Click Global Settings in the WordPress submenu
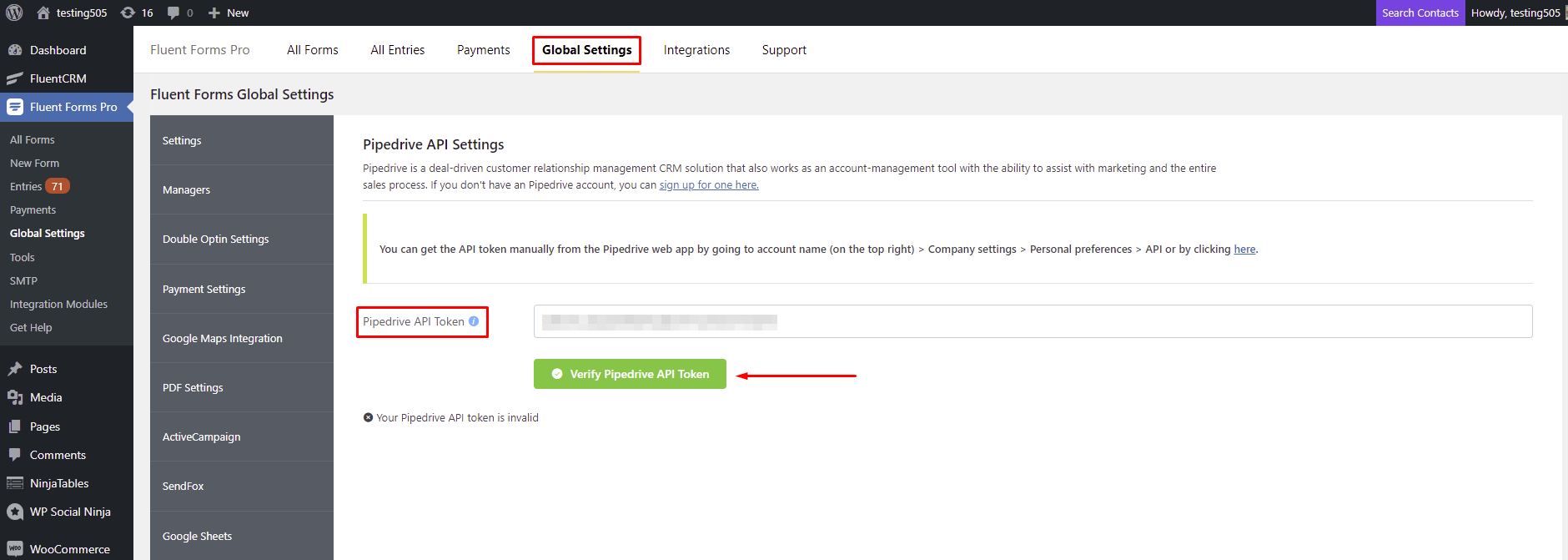The image size is (1568, 560). 48,234
